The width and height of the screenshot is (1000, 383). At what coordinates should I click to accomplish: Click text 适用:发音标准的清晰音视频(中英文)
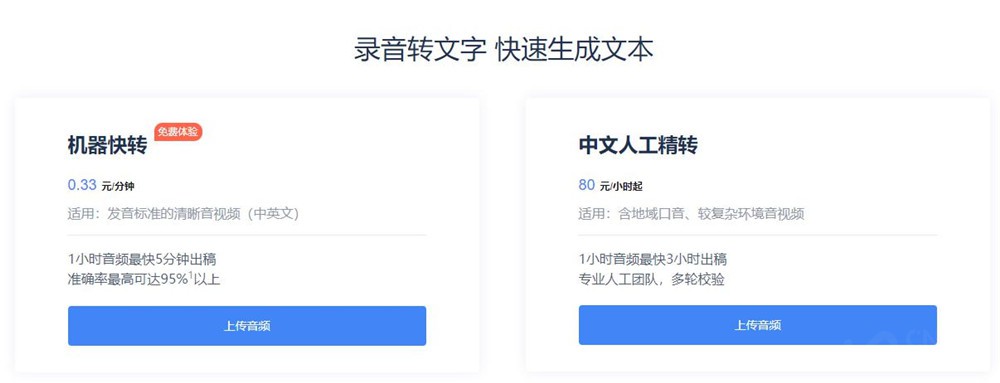[184, 214]
